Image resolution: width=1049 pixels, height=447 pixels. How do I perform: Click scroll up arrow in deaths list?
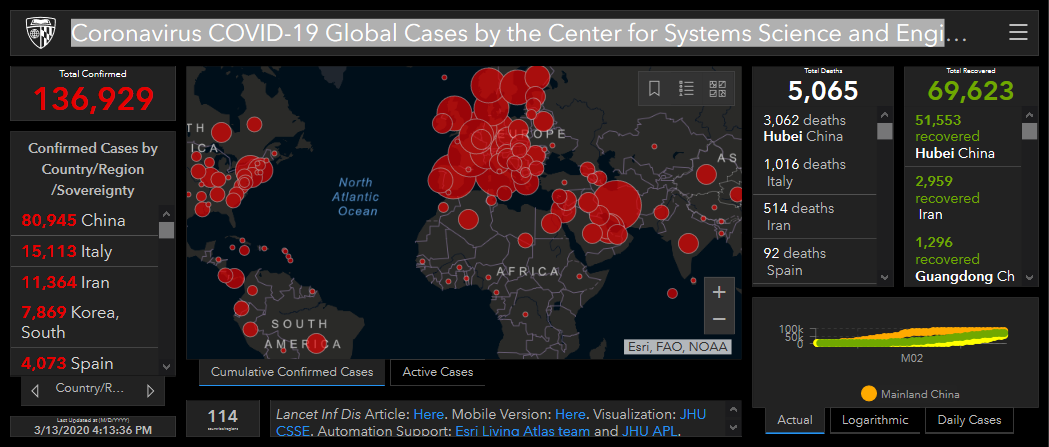point(884,114)
